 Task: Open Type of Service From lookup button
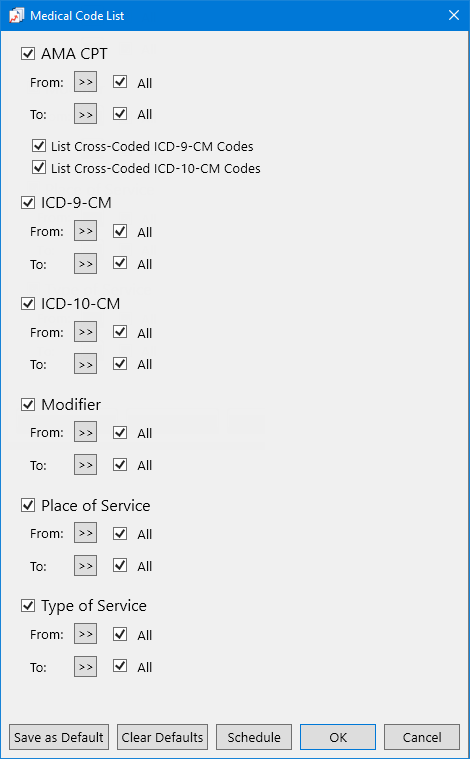(x=85, y=634)
